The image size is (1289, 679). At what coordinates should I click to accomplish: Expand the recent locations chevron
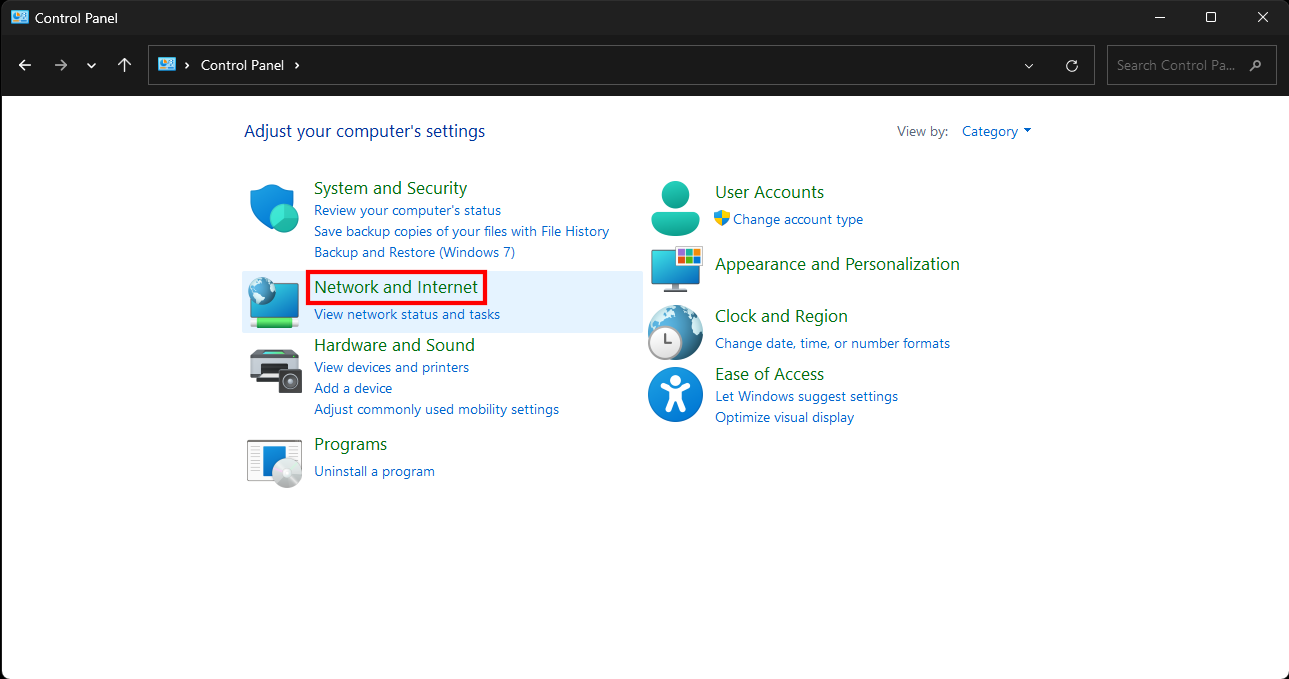(92, 66)
